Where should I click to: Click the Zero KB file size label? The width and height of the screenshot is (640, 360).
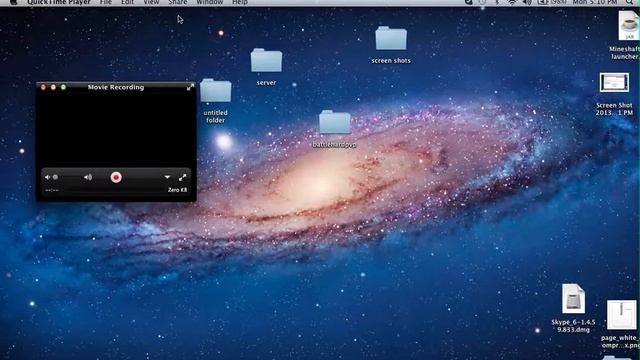click(x=177, y=190)
